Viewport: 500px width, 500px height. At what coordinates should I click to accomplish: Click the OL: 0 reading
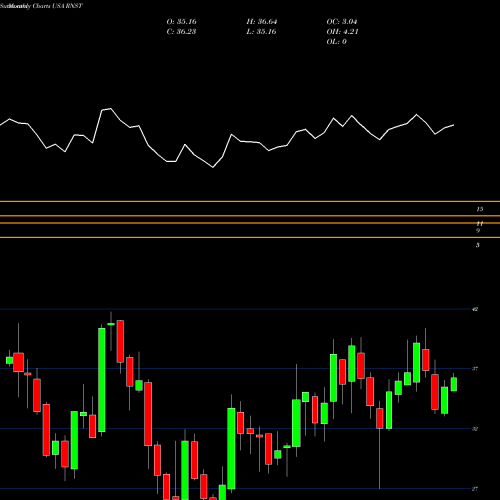[336, 42]
